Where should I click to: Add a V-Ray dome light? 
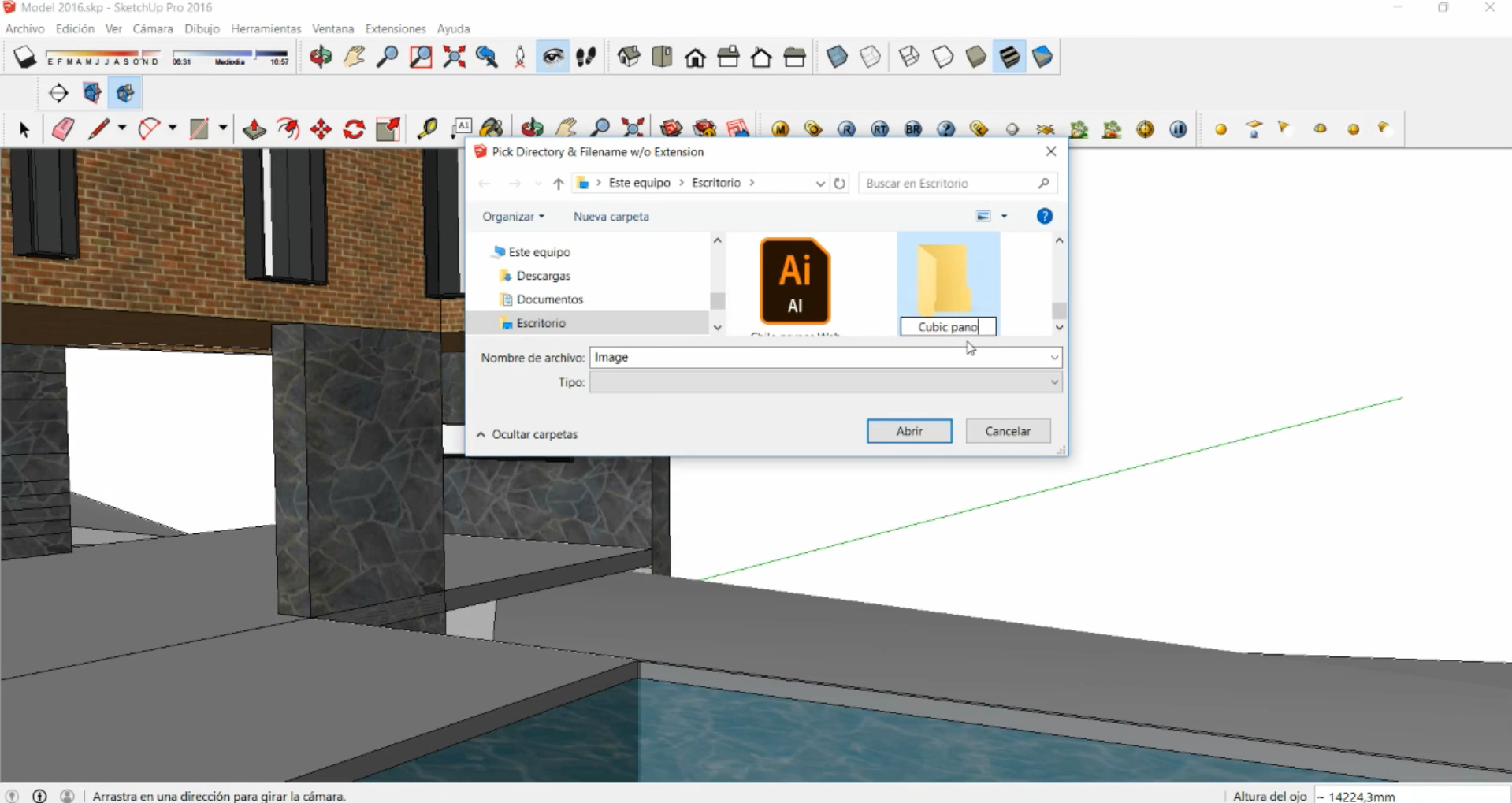point(1321,128)
